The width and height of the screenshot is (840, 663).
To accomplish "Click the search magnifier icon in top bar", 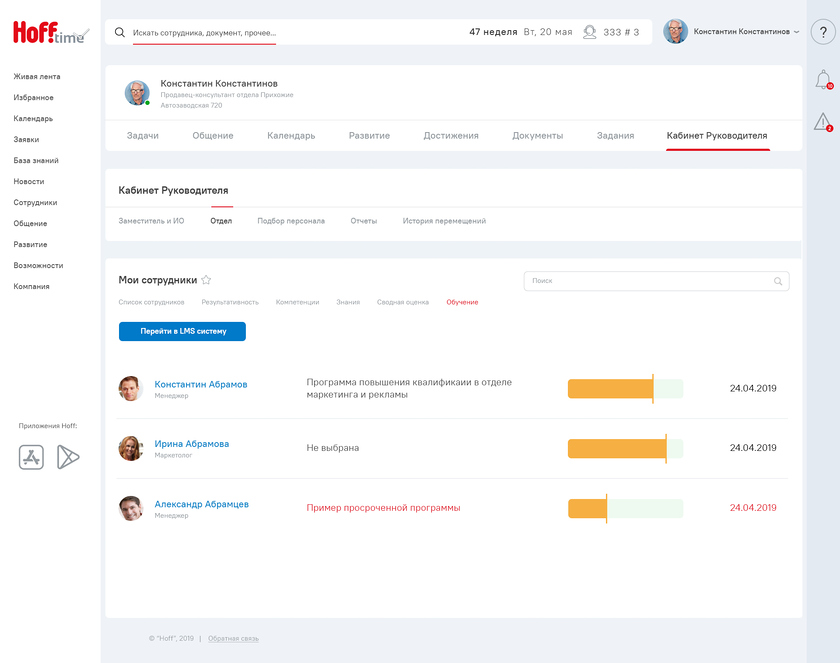I will 120,32.
